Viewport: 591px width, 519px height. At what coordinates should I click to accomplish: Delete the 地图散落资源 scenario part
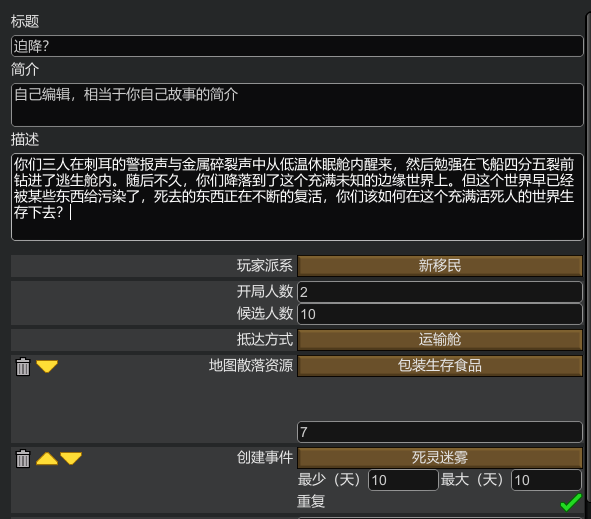click(x=23, y=367)
